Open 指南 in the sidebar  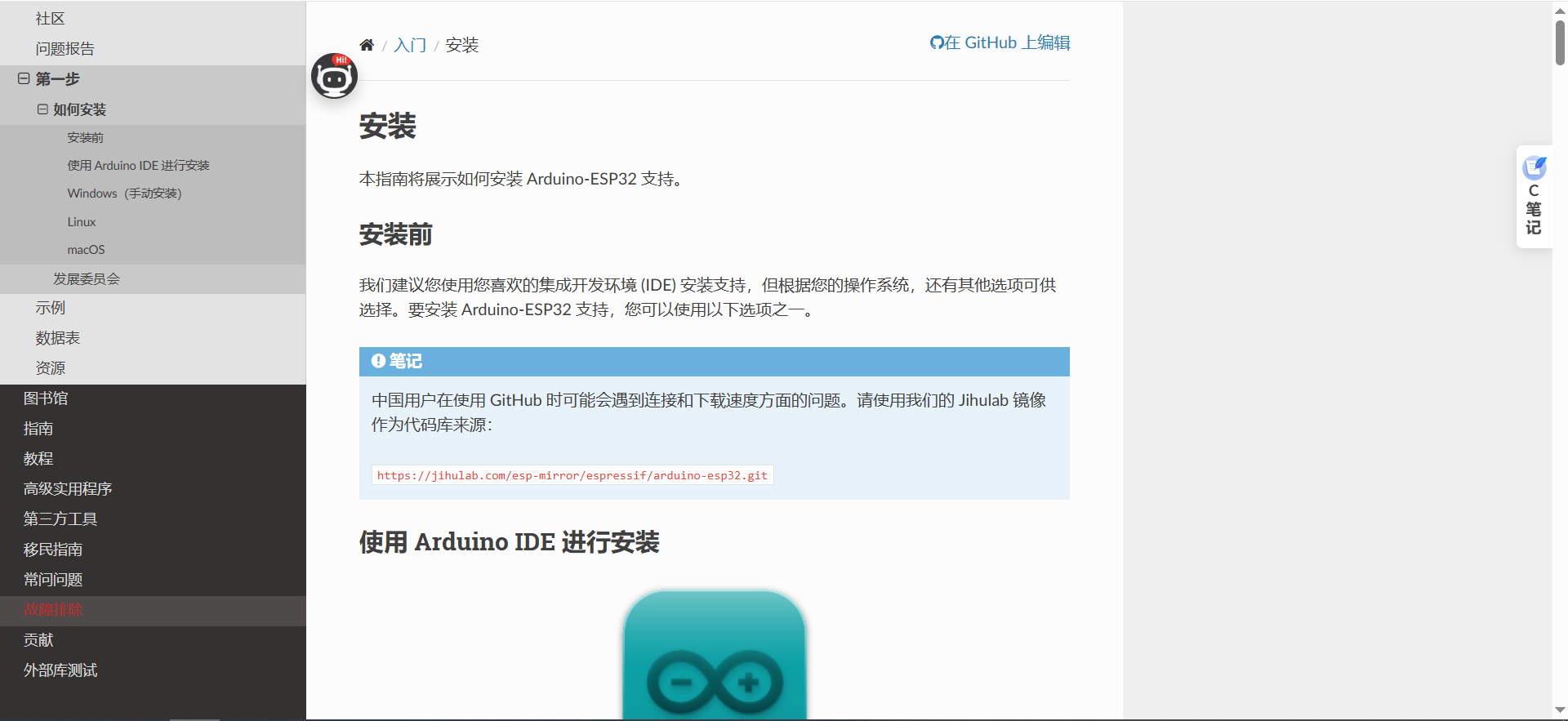[x=38, y=429]
